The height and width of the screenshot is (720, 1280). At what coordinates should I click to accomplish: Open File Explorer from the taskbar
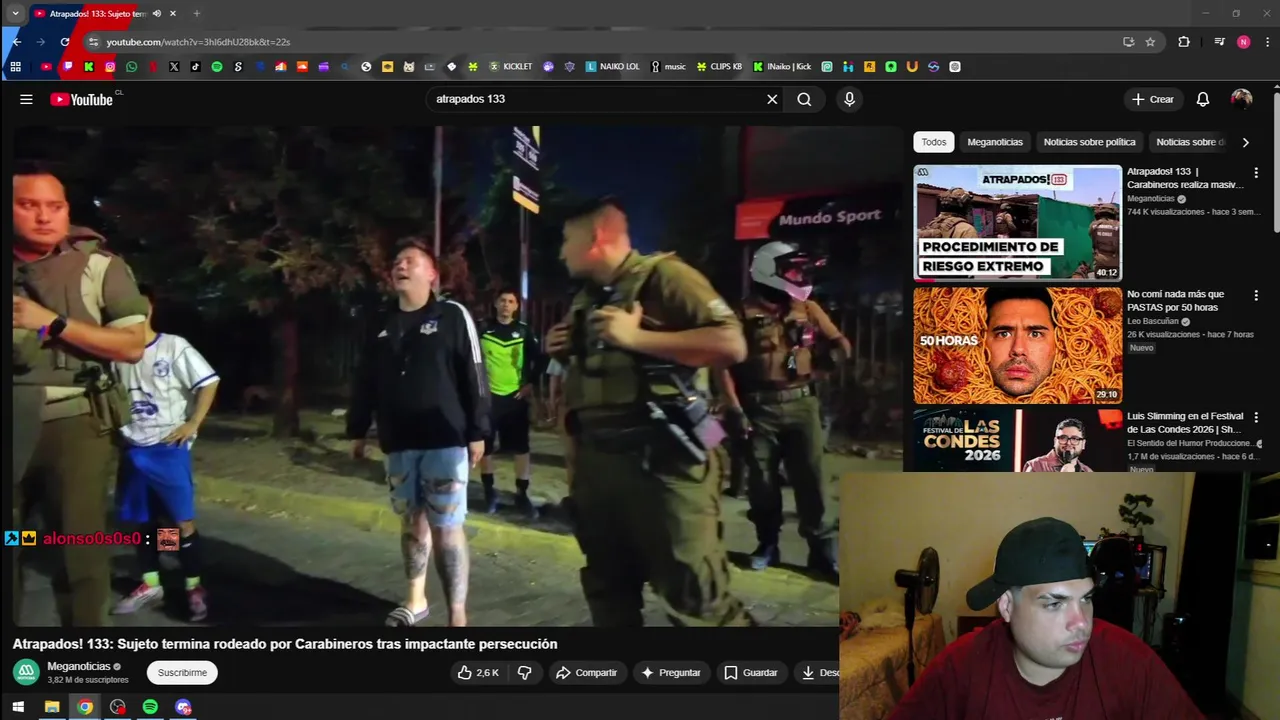[52, 707]
